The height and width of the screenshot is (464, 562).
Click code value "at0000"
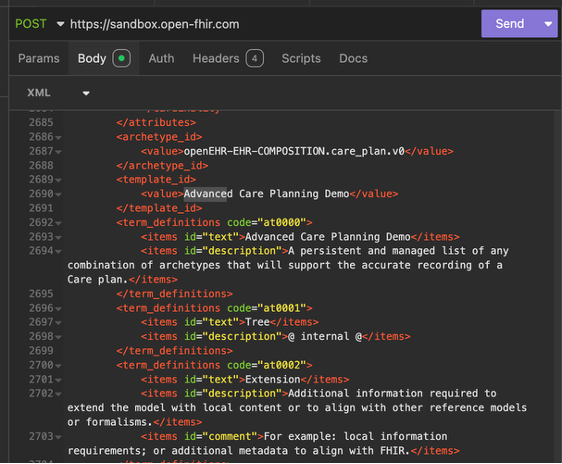click(x=282, y=223)
